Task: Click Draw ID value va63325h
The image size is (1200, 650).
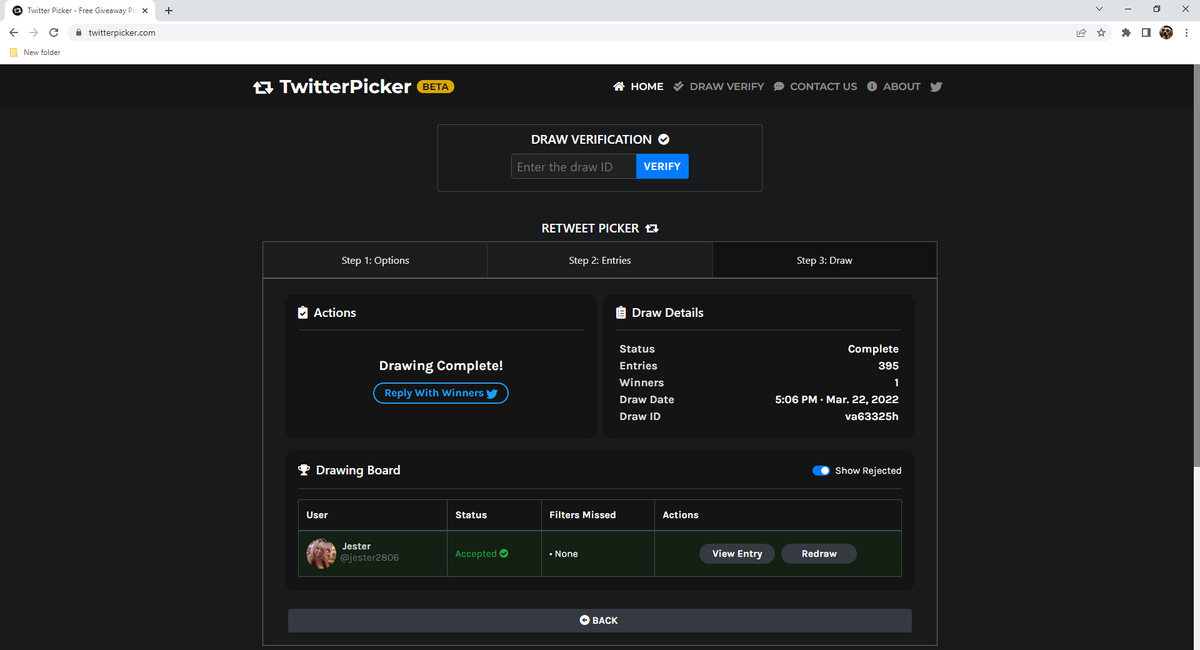Action: tap(871, 416)
